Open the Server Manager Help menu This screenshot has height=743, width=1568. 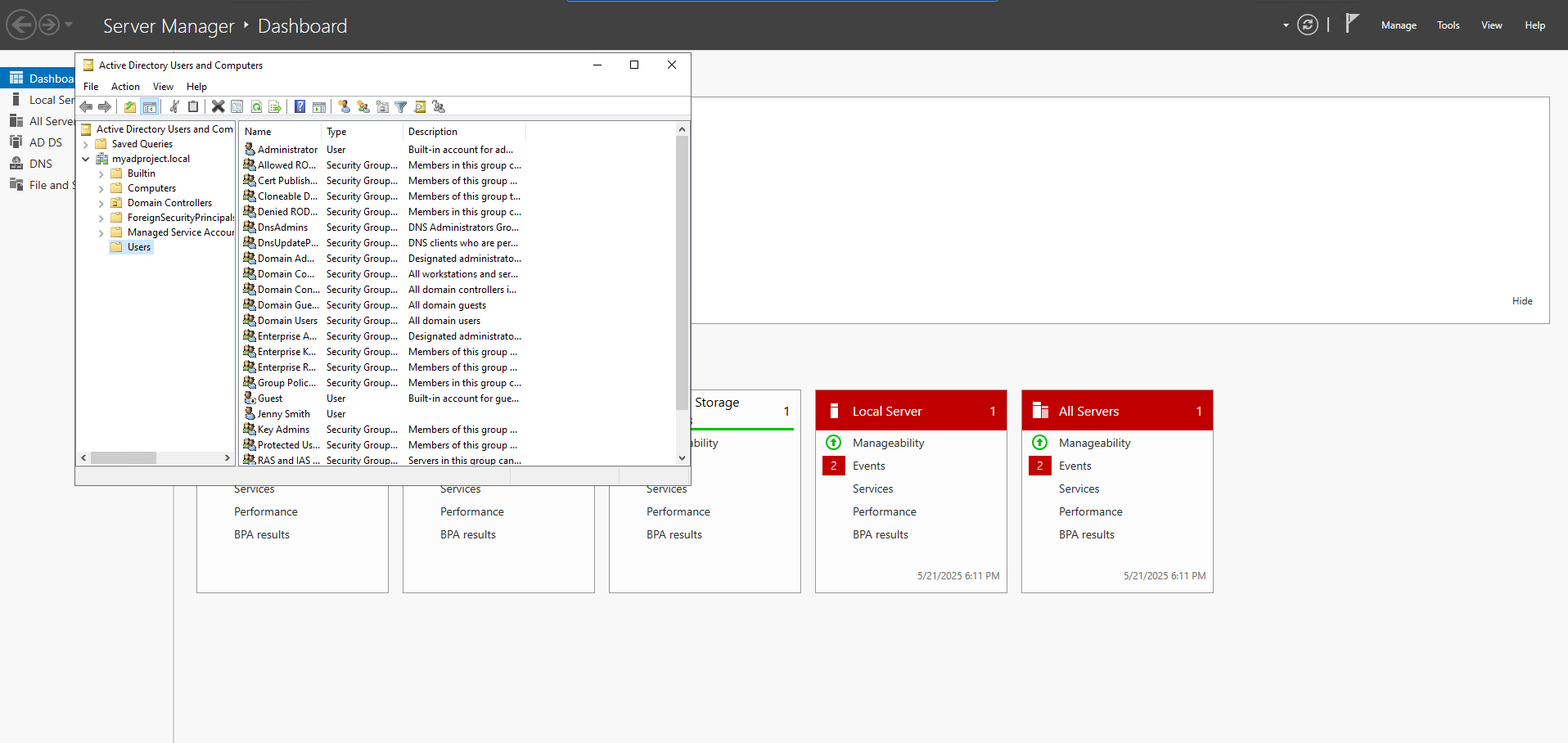(1534, 25)
